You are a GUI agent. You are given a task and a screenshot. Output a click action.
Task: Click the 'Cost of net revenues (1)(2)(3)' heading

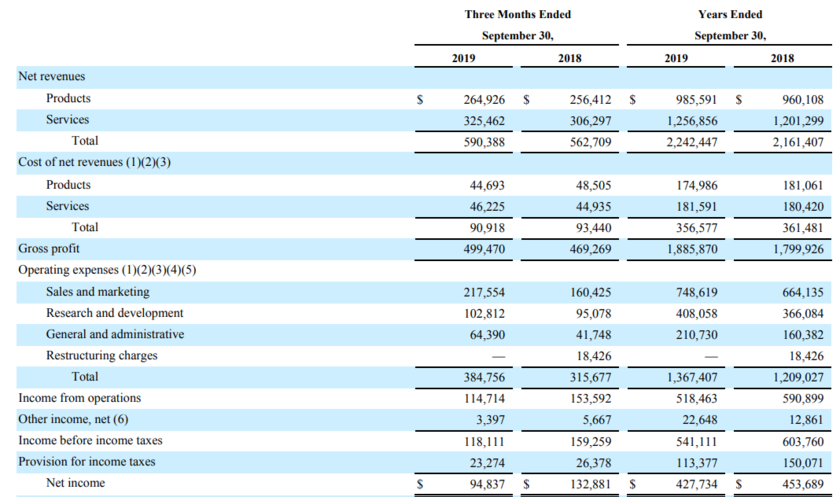[95, 162]
